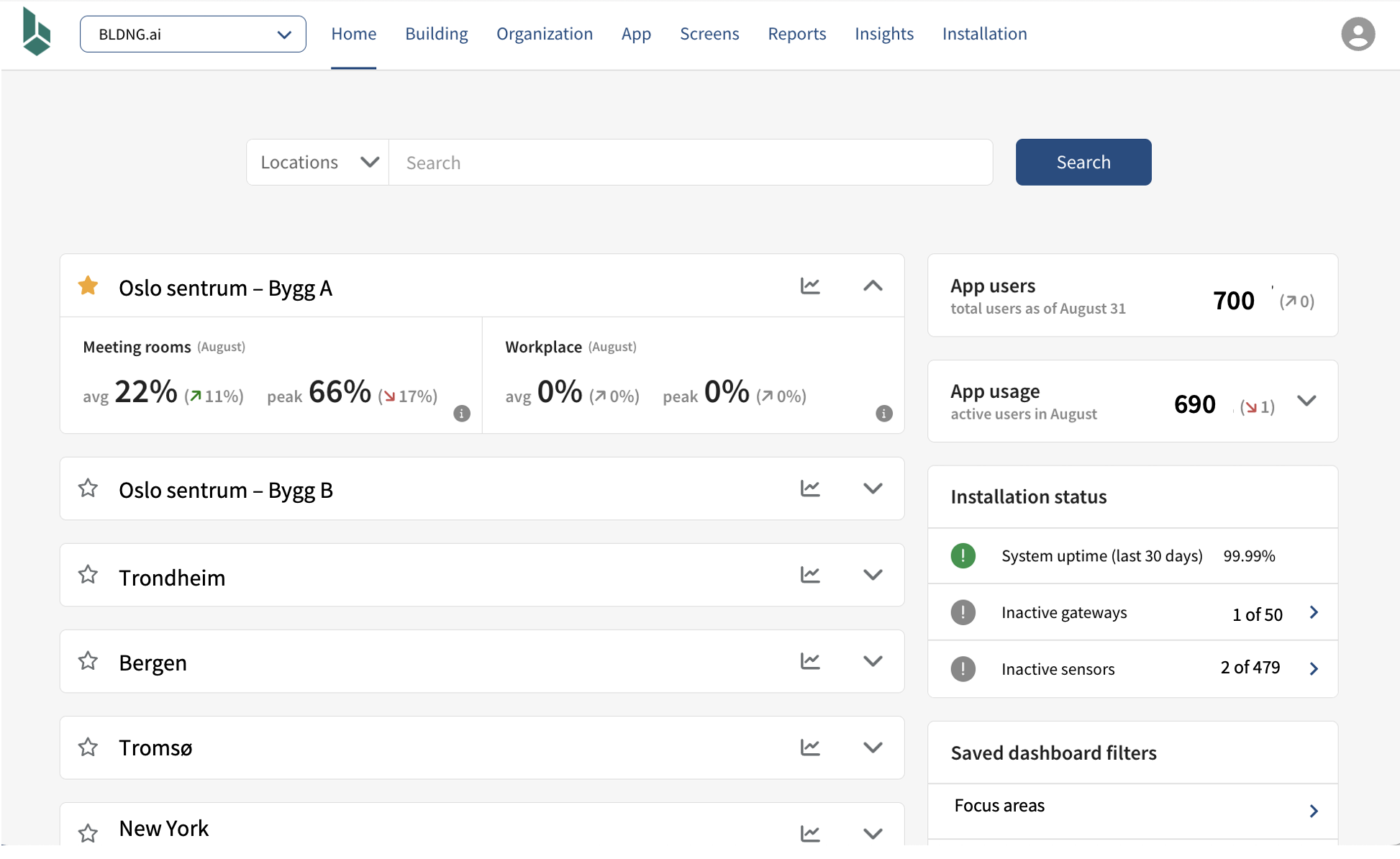Viewport: 1400px width, 859px height.
Task: Click Bergen location title
Action: 153,663
